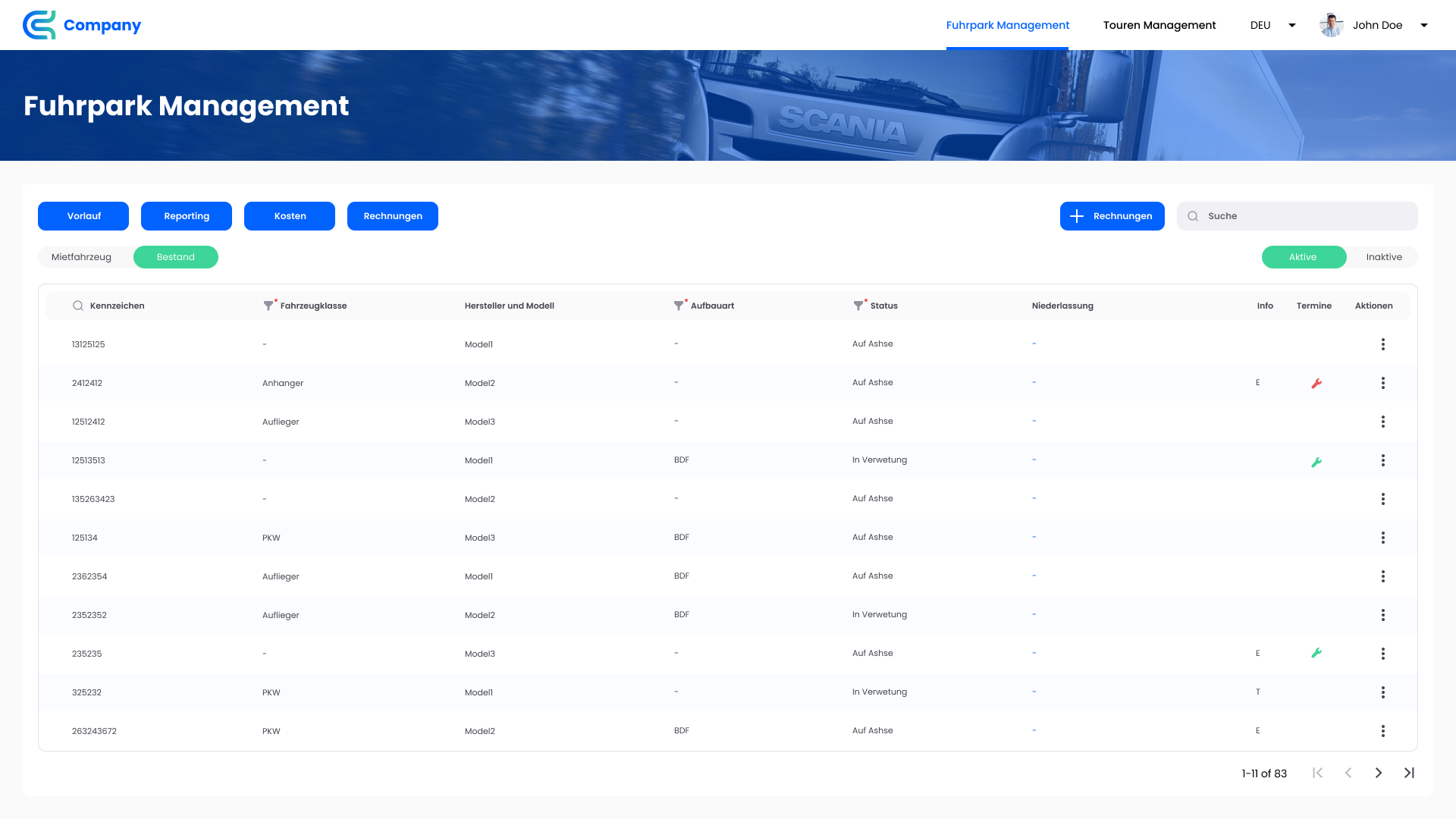Image resolution: width=1456 pixels, height=819 pixels.
Task: Select license plate 135263423
Action: 93,499
